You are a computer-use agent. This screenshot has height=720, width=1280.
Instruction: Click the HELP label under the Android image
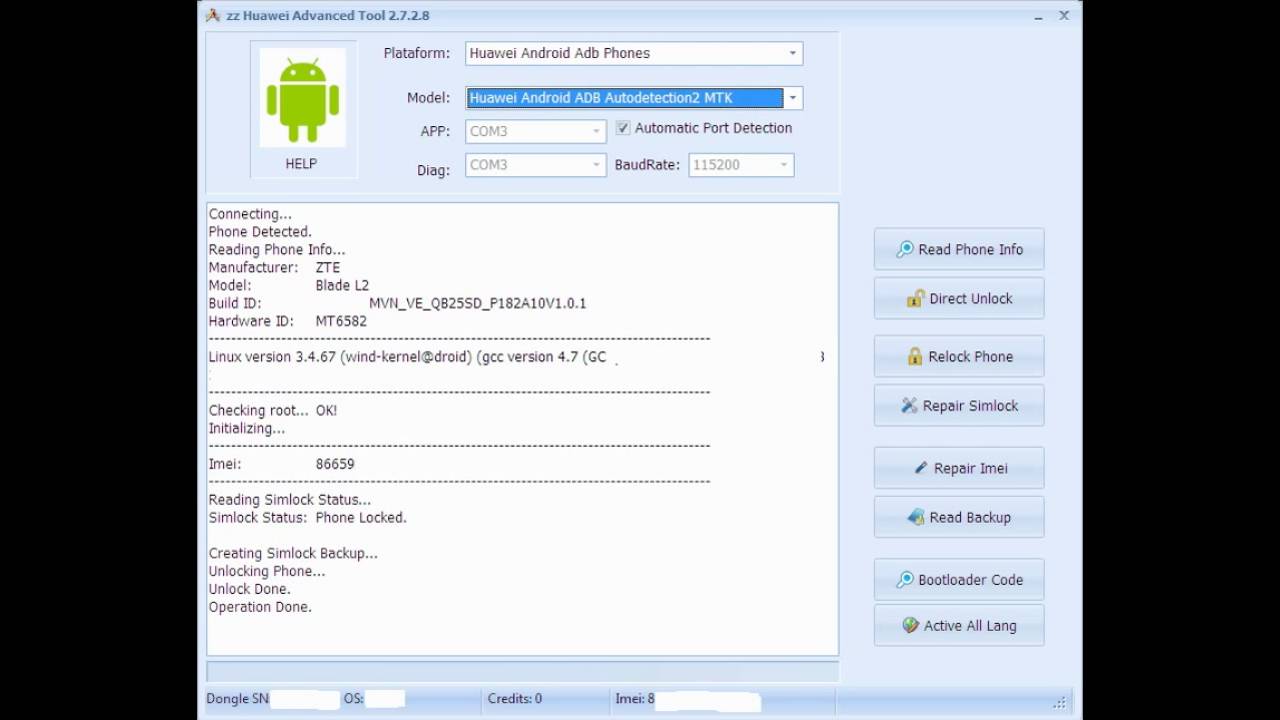(x=301, y=164)
